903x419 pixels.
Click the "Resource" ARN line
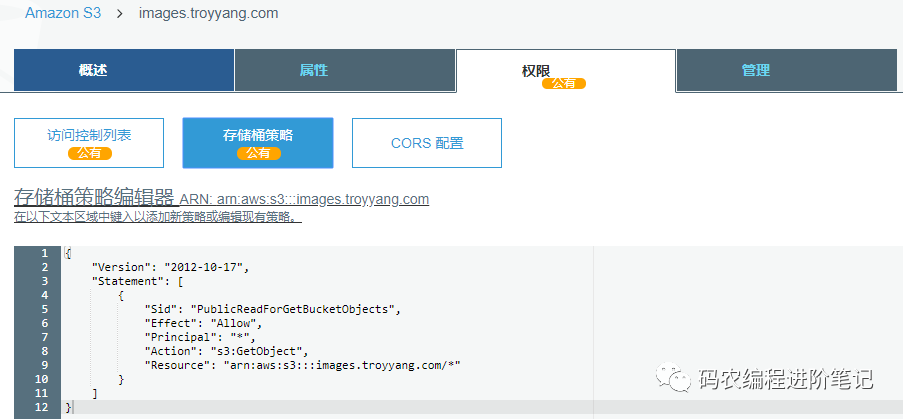303,365
